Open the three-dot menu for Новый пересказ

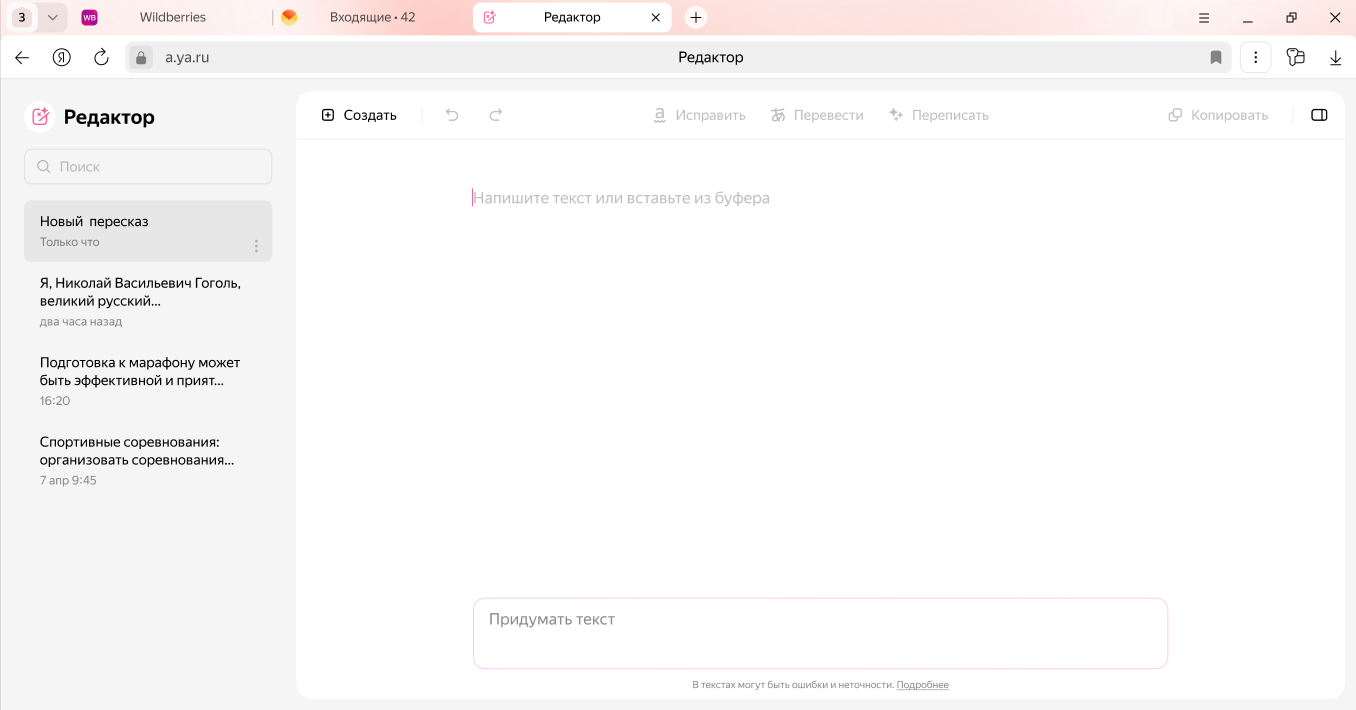click(256, 245)
